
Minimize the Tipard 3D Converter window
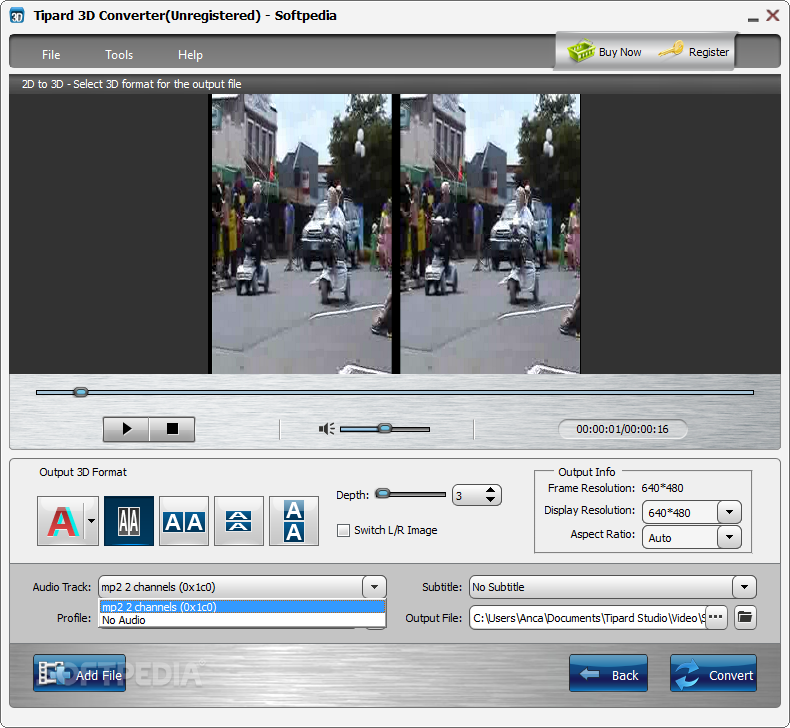[x=753, y=18]
